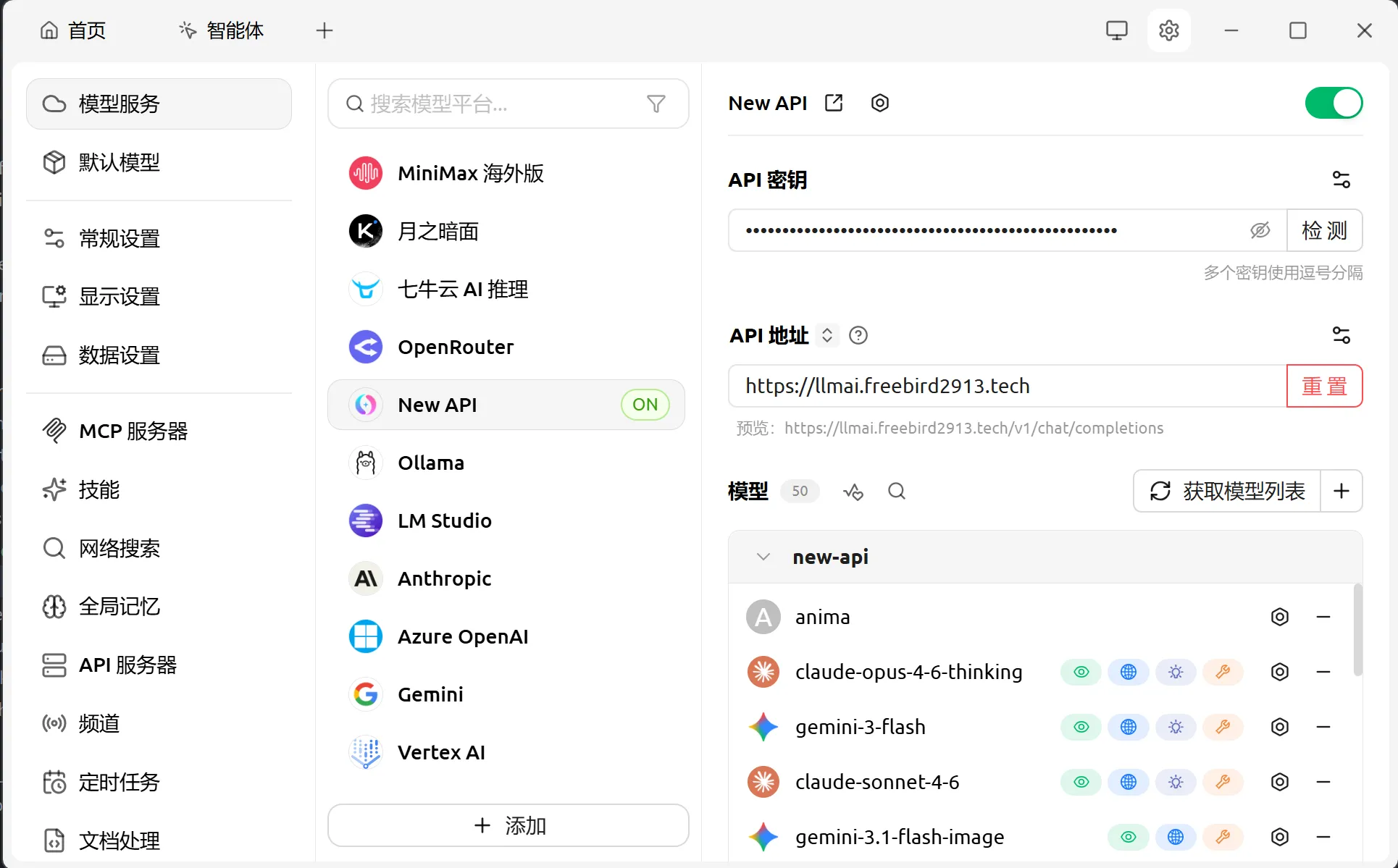
Task: Open 技能 settings section
Action: pyautogui.click(x=159, y=489)
